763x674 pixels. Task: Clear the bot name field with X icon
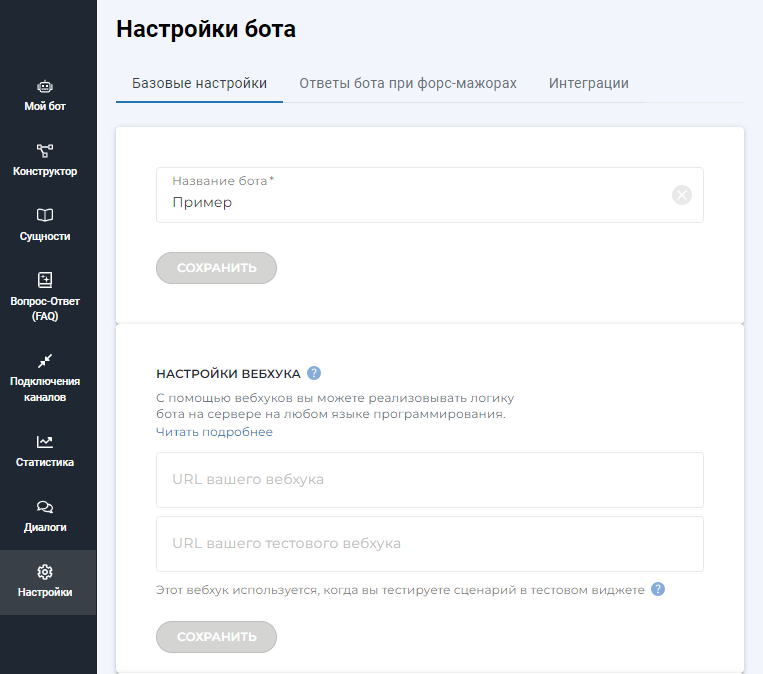(682, 195)
